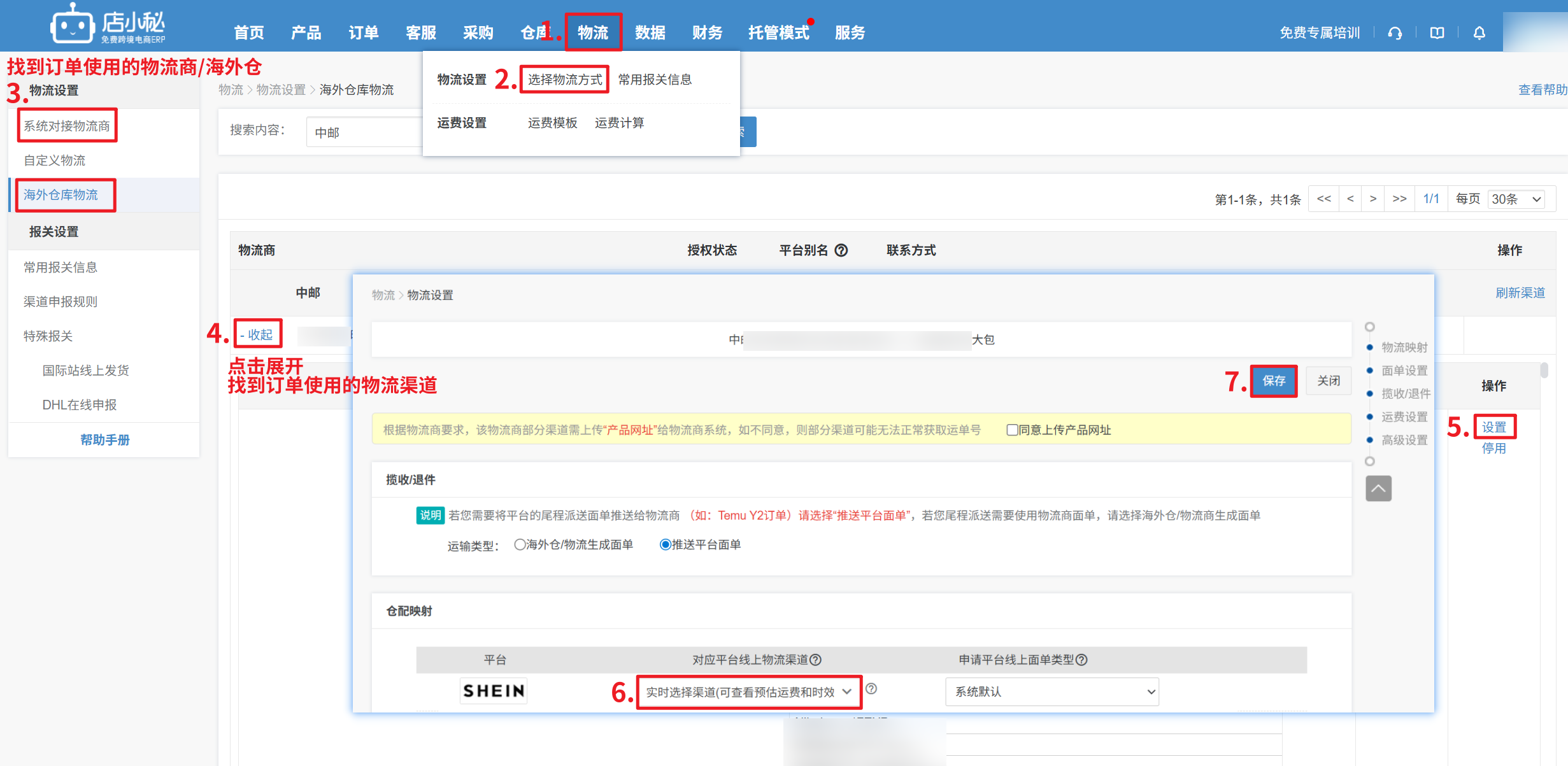Click the customer service headset icon
The height and width of the screenshot is (766, 1568).
(1395, 33)
